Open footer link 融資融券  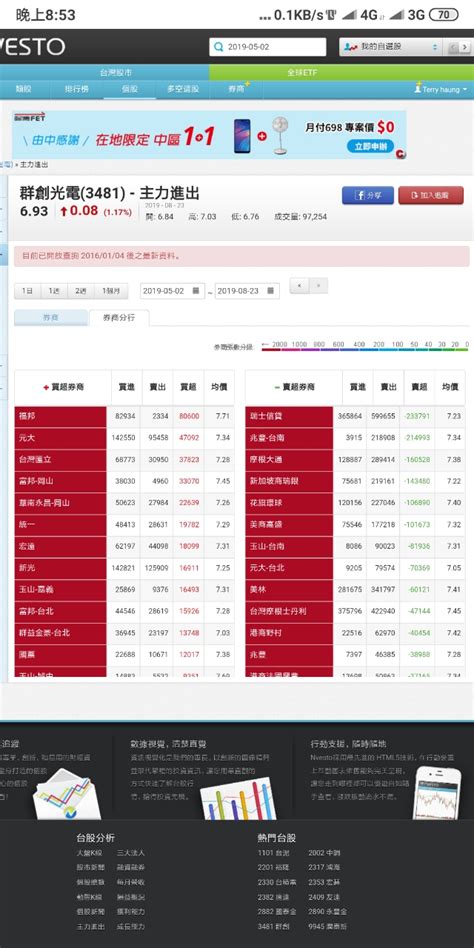click(x=131, y=868)
